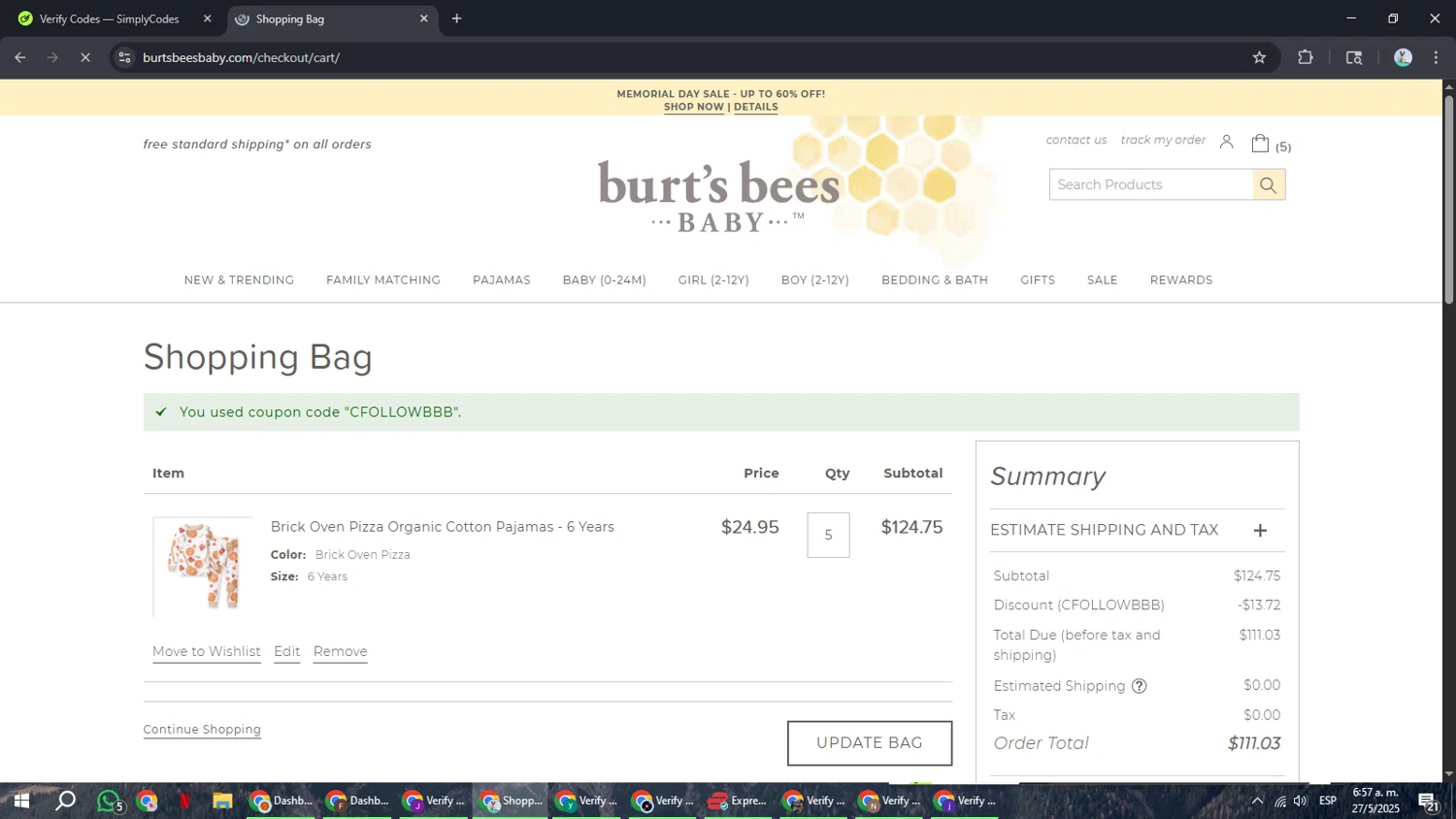The width and height of the screenshot is (1456, 819).
Task: Open the Chrome side panel icon
Action: [x=1354, y=58]
